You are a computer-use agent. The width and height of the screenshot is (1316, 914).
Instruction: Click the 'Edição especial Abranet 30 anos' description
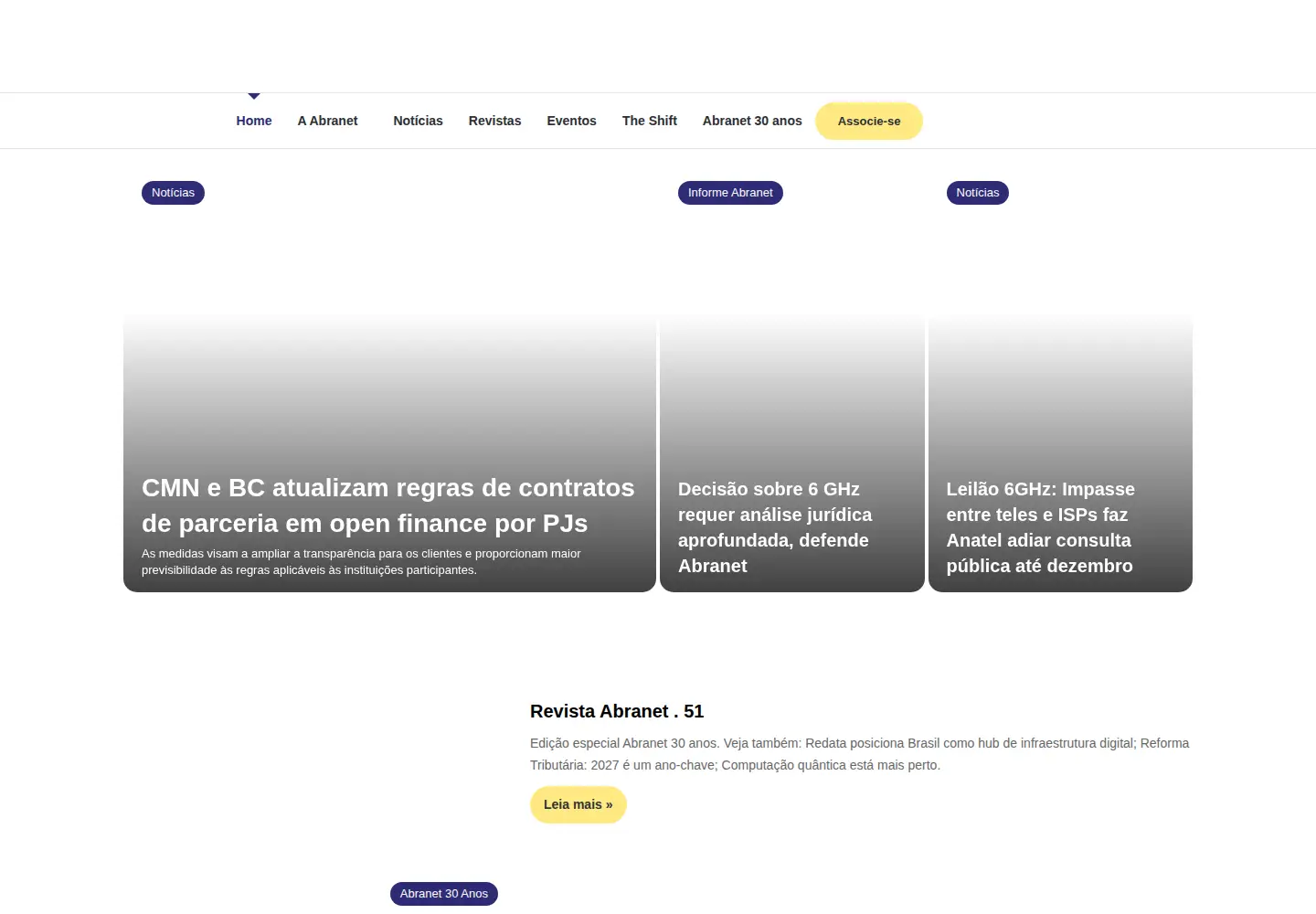859,754
